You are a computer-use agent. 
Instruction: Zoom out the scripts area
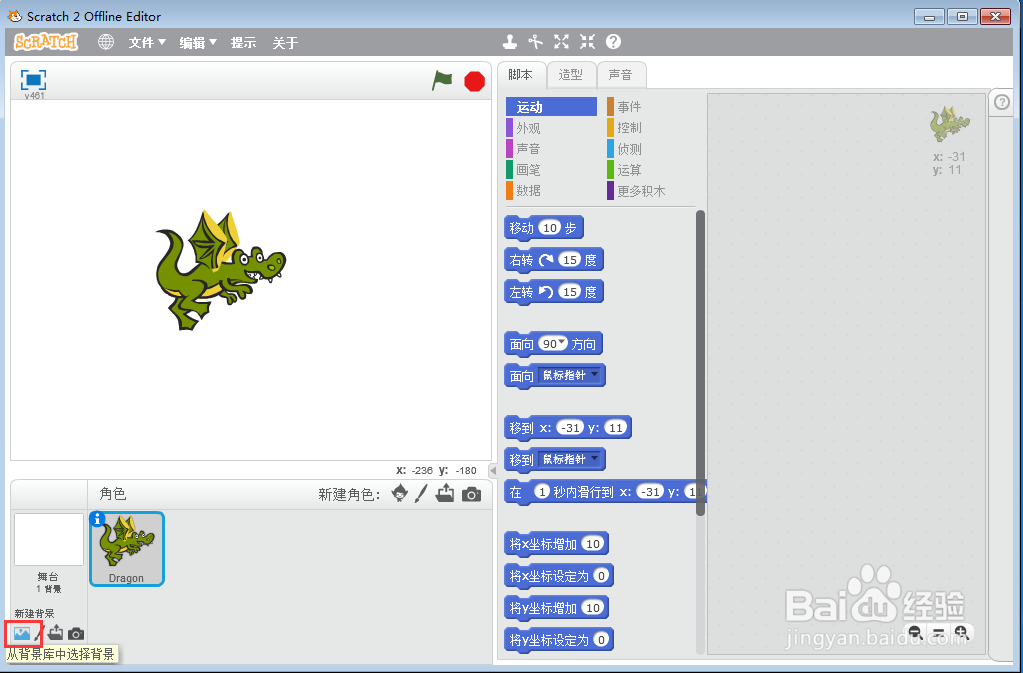(x=915, y=632)
